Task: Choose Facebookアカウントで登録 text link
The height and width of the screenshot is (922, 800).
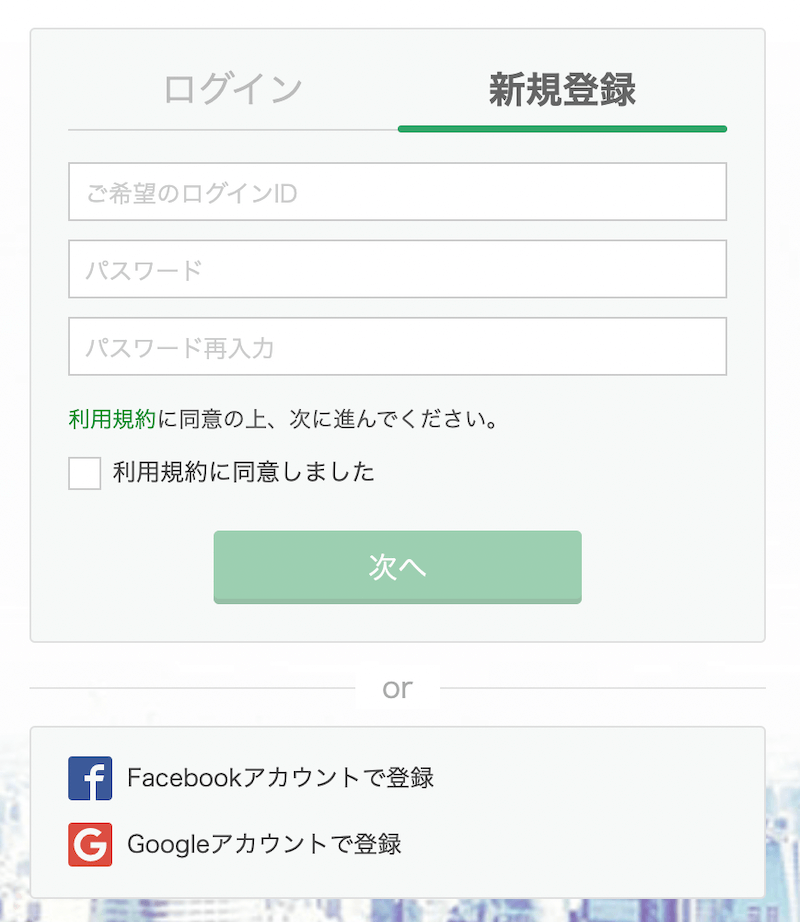Action: (280, 778)
